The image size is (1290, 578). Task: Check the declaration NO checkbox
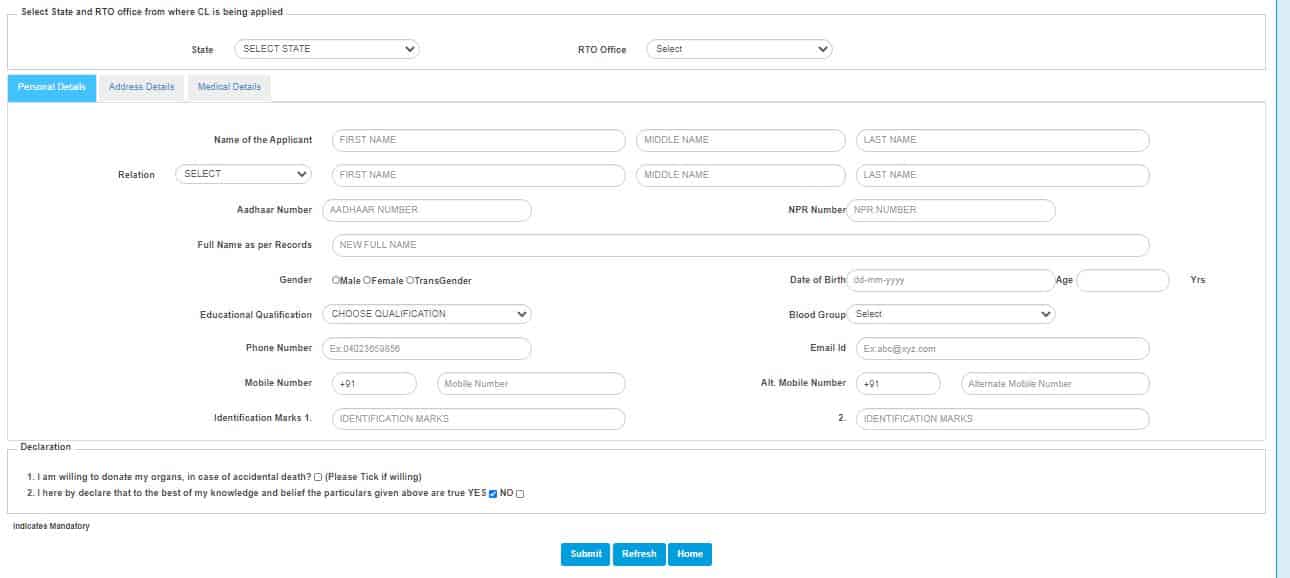click(520, 494)
